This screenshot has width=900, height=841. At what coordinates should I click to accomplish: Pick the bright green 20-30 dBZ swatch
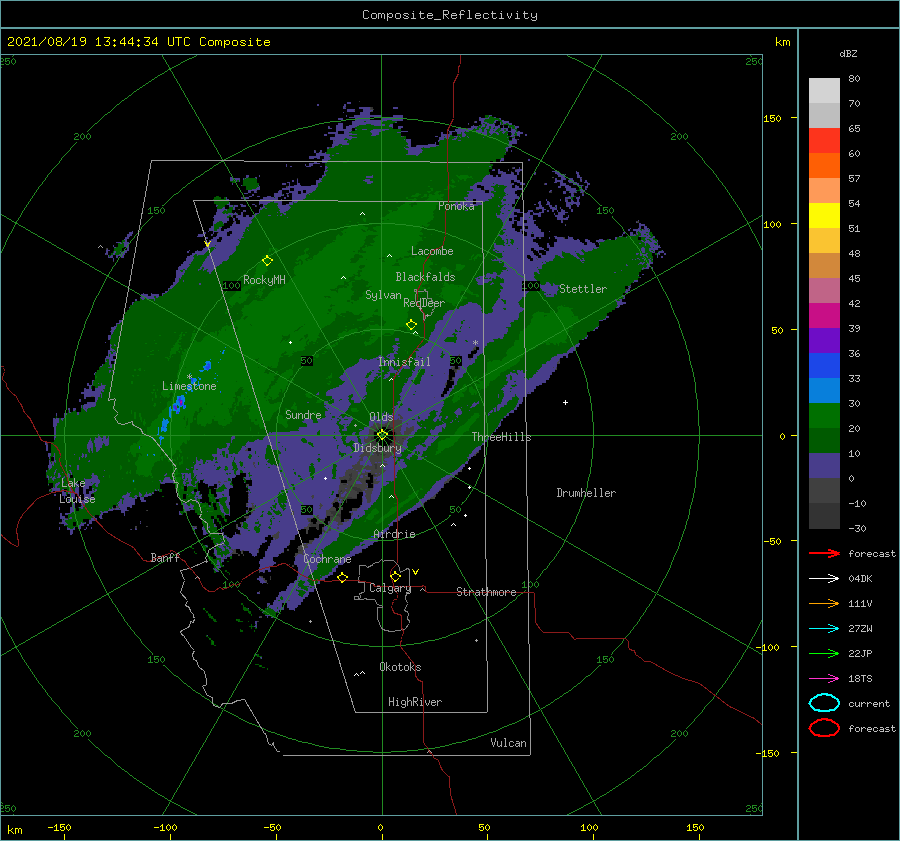pyautogui.click(x=824, y=416)
